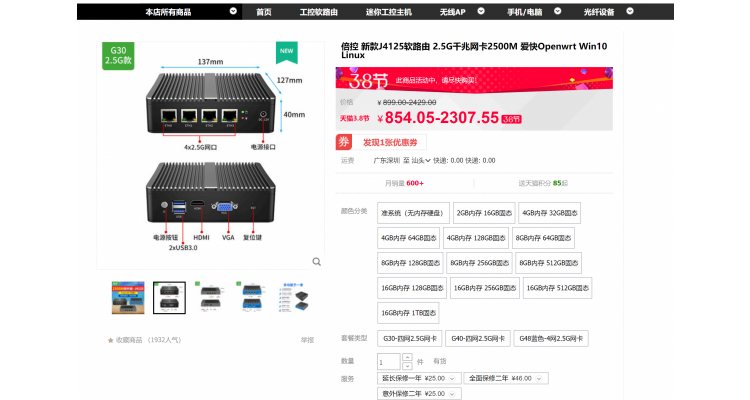
Task: Change shipping destination 汕头 dropdown
Action: point(421,161)
